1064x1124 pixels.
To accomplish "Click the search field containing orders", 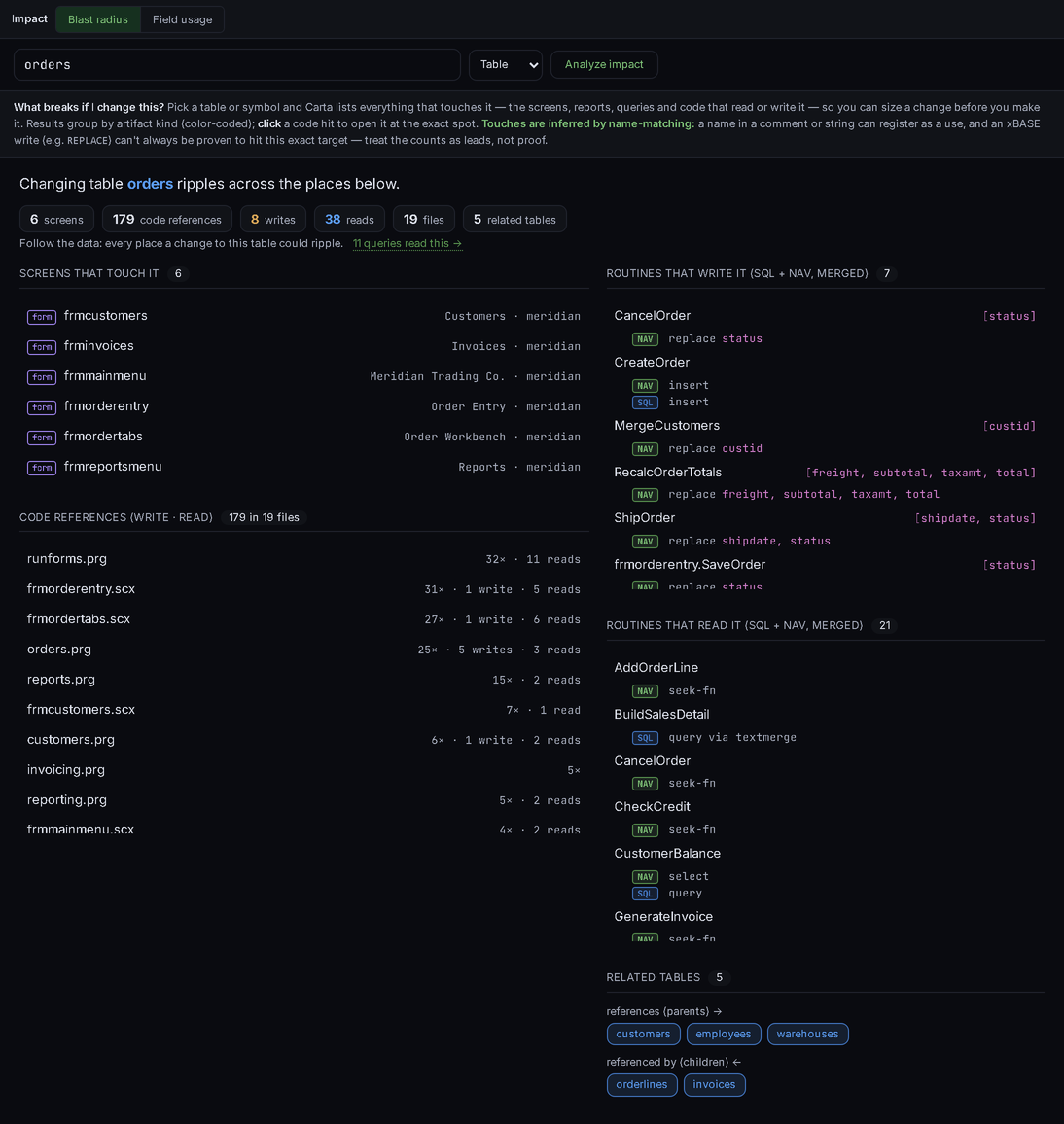I will click(236, 64).
